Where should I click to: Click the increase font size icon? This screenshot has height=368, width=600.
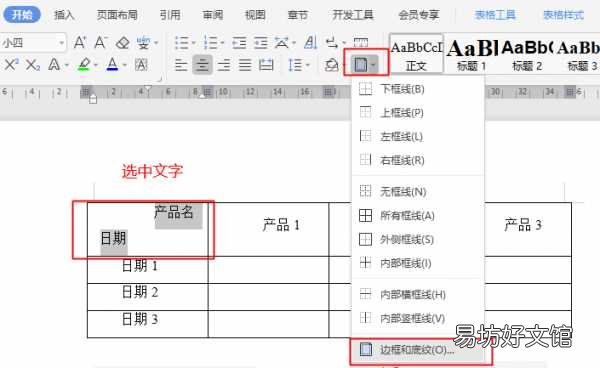pos(80,42)
